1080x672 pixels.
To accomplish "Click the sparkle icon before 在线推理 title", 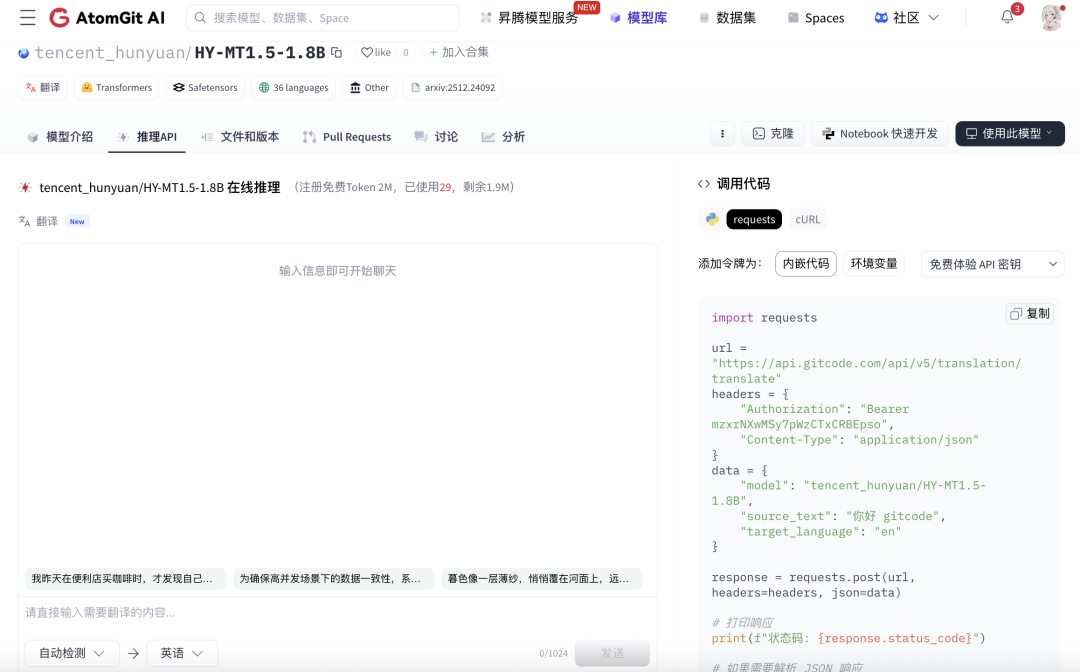I will click(25, 187).
